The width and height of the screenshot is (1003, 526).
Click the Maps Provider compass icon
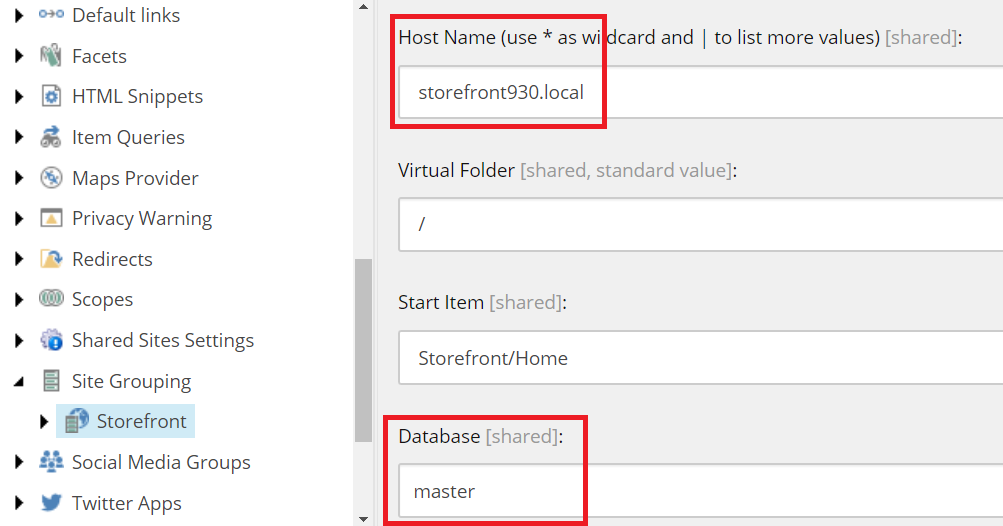(x=51, y=178)
